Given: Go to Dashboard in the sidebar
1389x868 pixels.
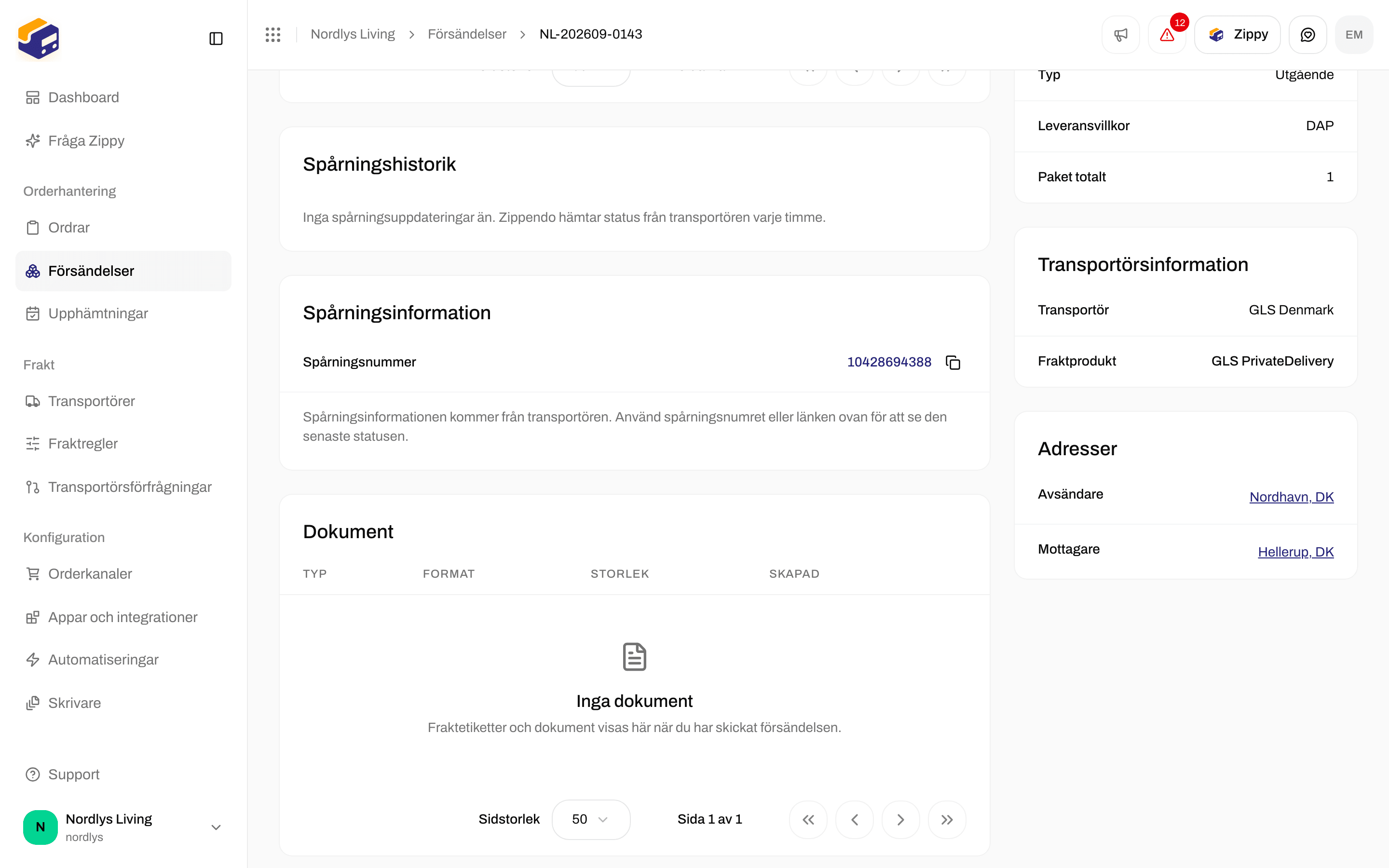Looking at the screenshot, I should click(x=123, y=97).
